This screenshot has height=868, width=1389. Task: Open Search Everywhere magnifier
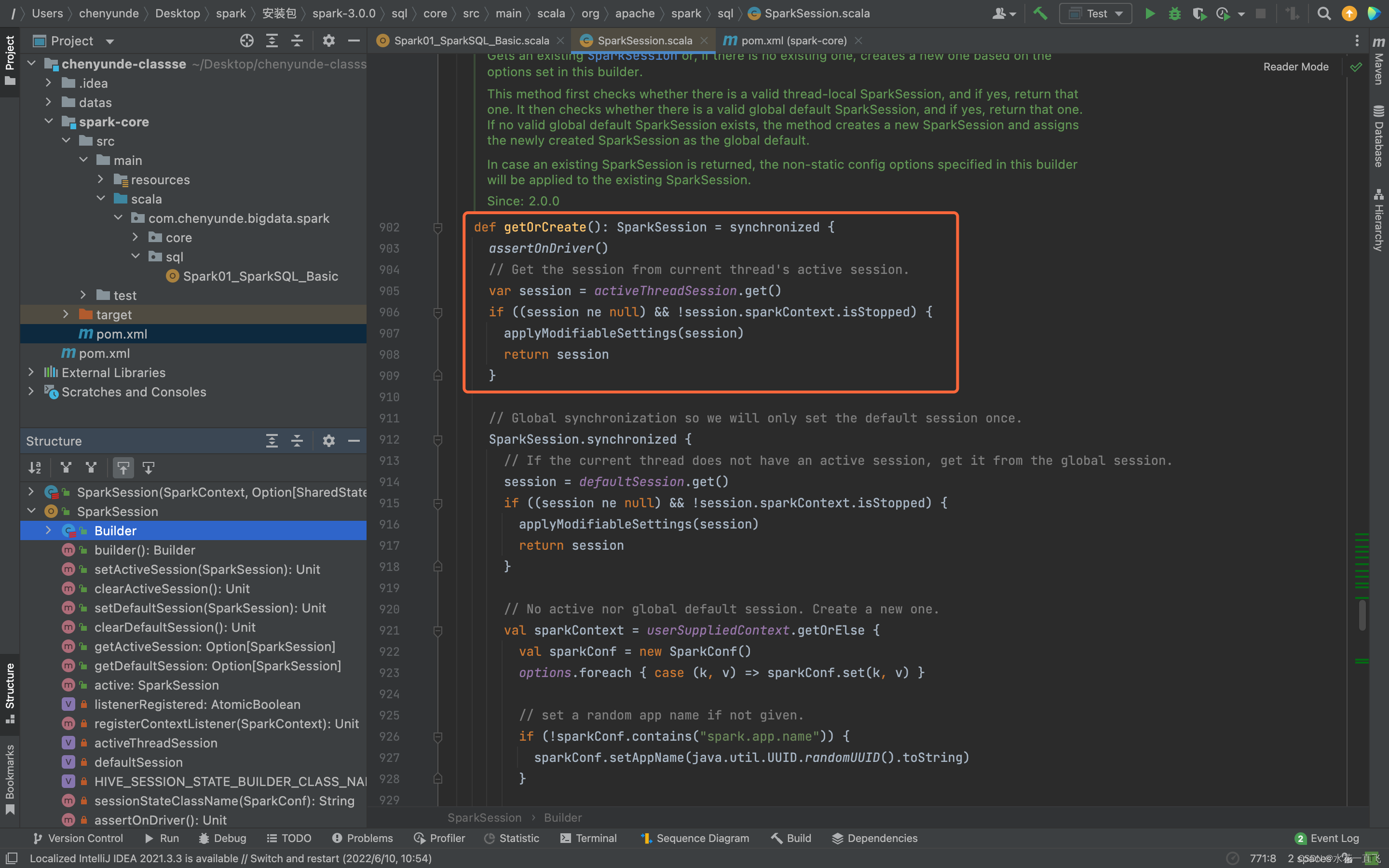(1324, 13)
